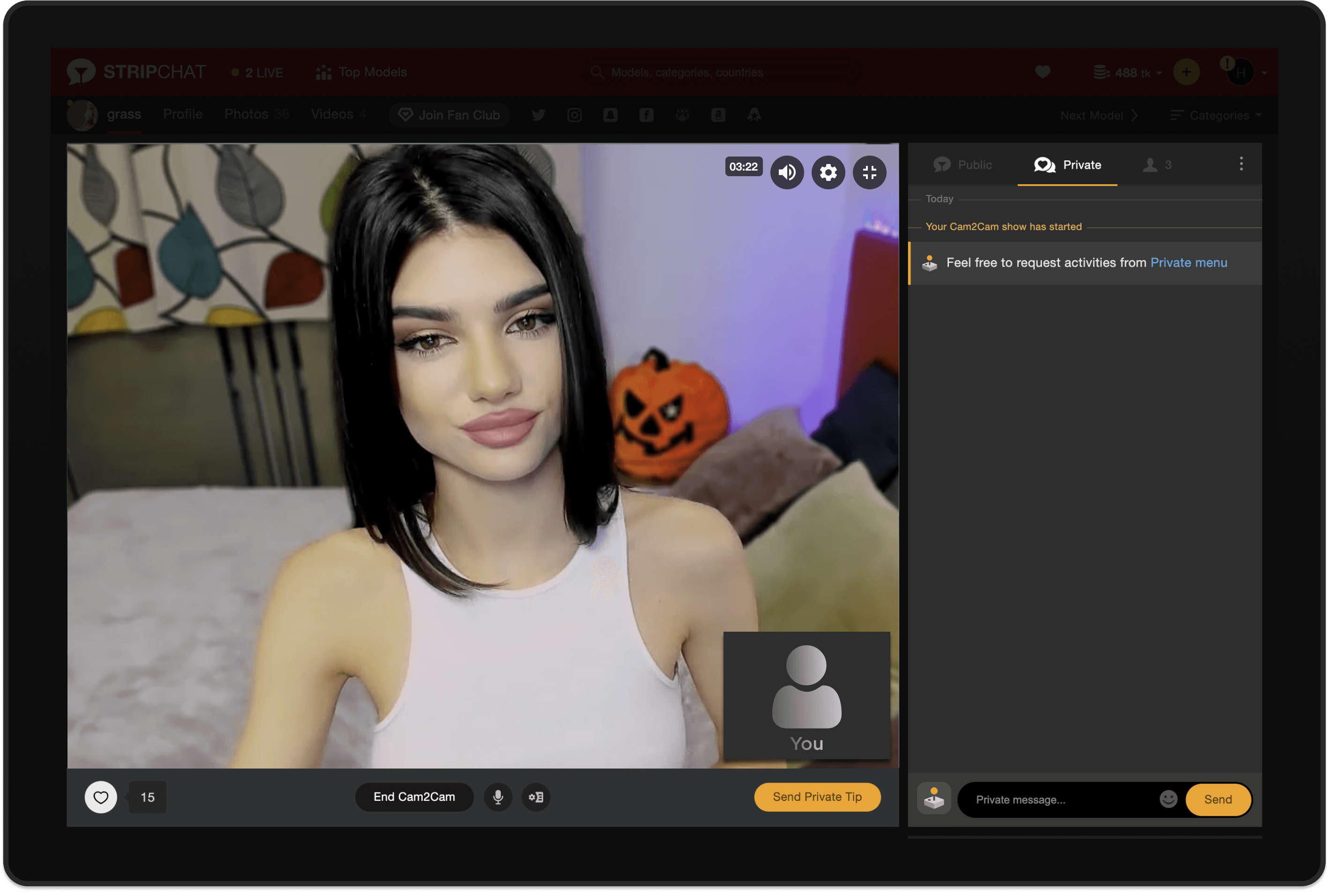The width and height of the screenshot is (1328, 896).
Task: Expand the 488 tk token balance dropdown
Action: pos(1128,73)
